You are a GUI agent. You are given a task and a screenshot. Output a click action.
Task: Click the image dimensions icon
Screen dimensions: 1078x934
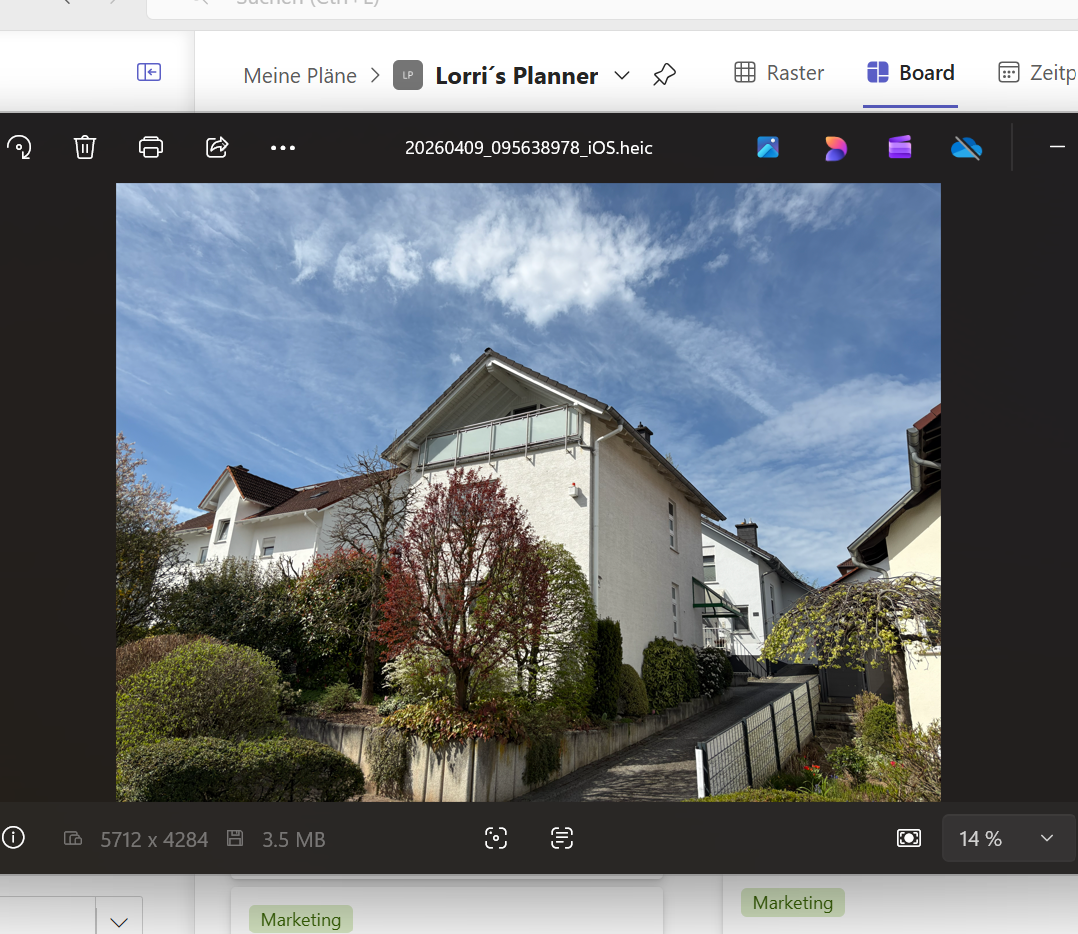tap(73, 838)
